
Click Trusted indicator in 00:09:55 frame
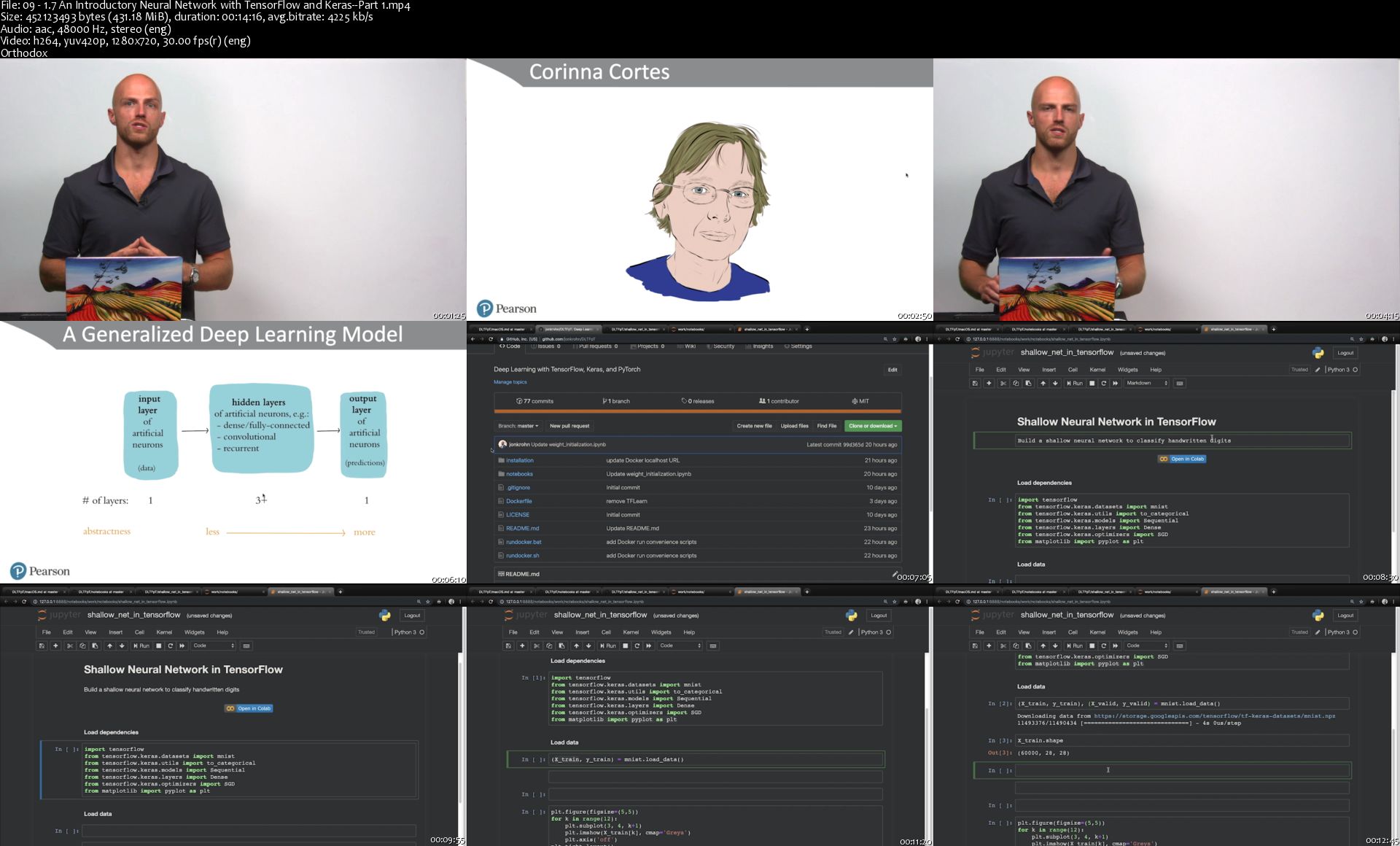[x=366, y=632]
